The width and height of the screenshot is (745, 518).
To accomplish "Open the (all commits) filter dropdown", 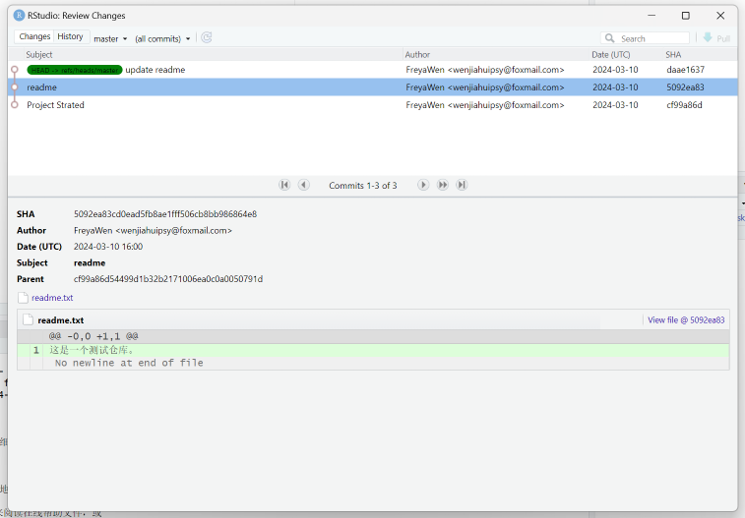I will [162, 39].
